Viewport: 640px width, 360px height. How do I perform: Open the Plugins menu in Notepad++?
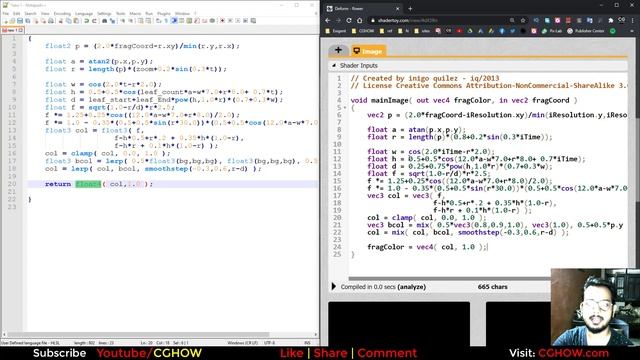coord(164,13)
